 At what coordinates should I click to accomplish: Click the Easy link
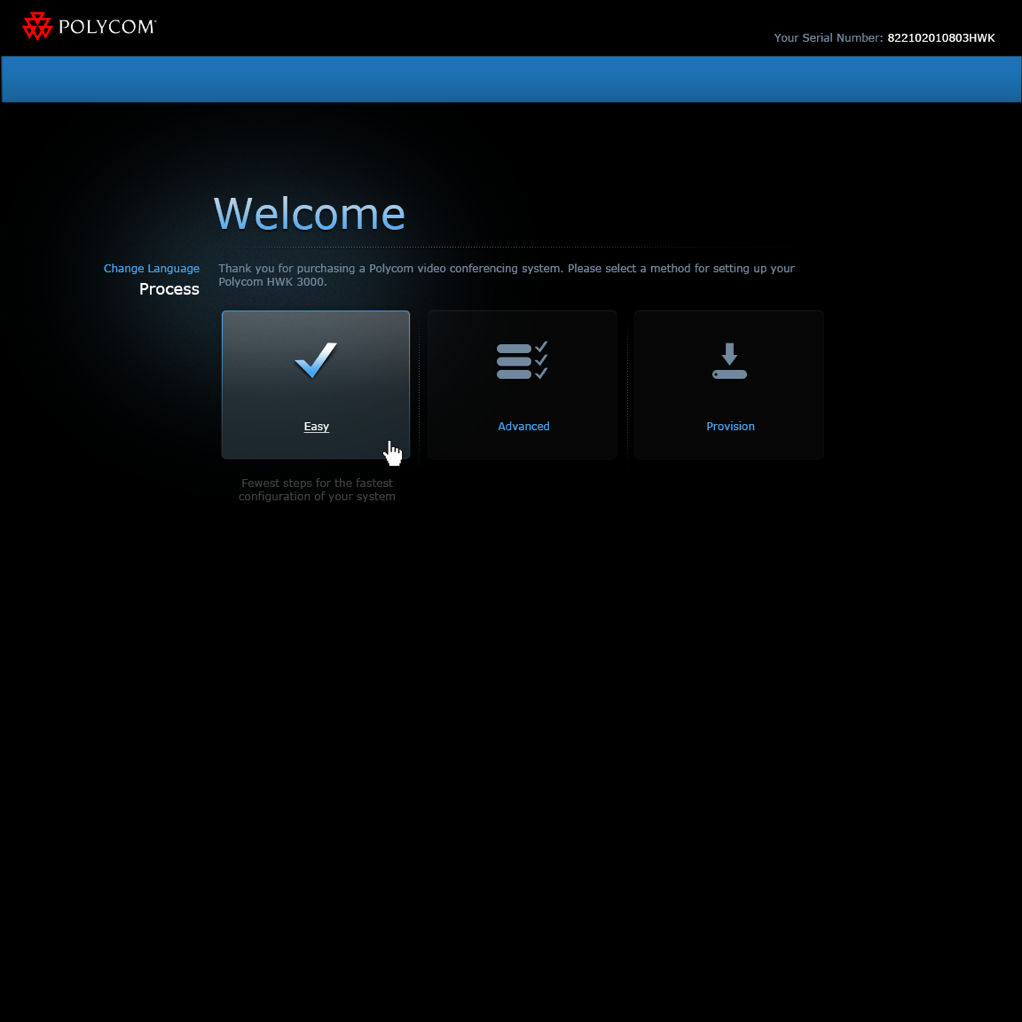(316, 426)
